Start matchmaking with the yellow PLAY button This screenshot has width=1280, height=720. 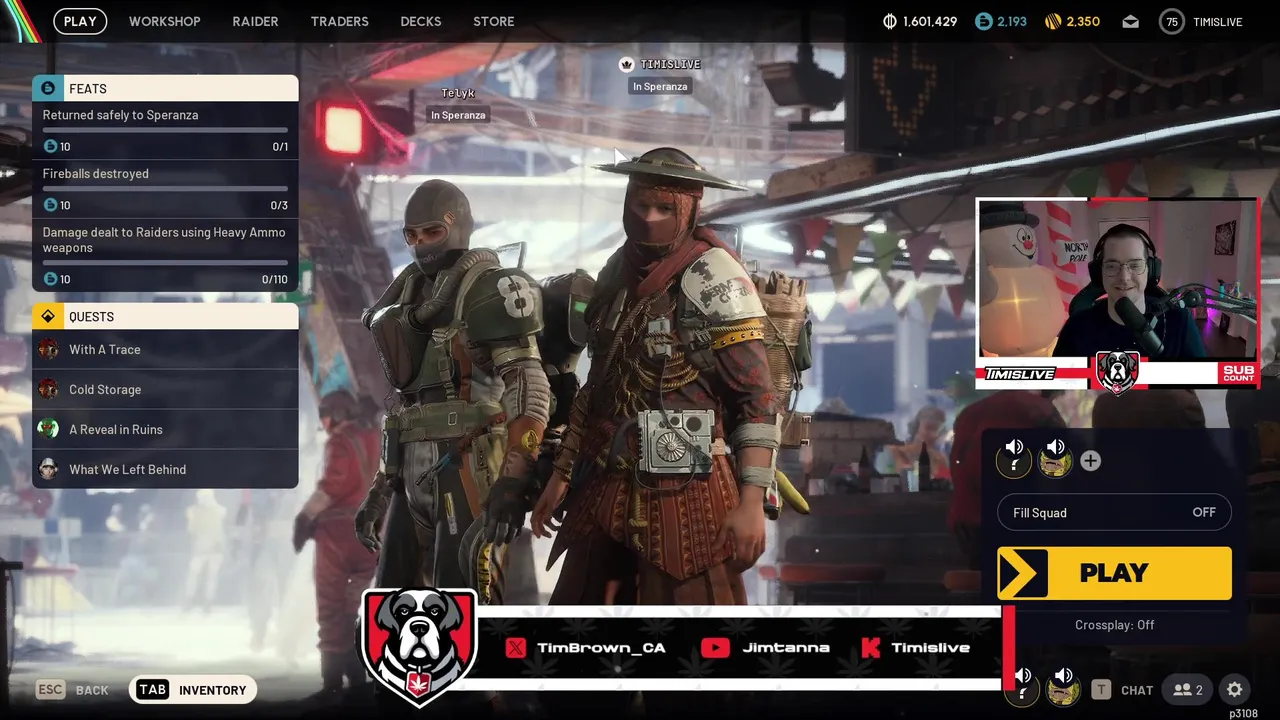coord(1114,573)
